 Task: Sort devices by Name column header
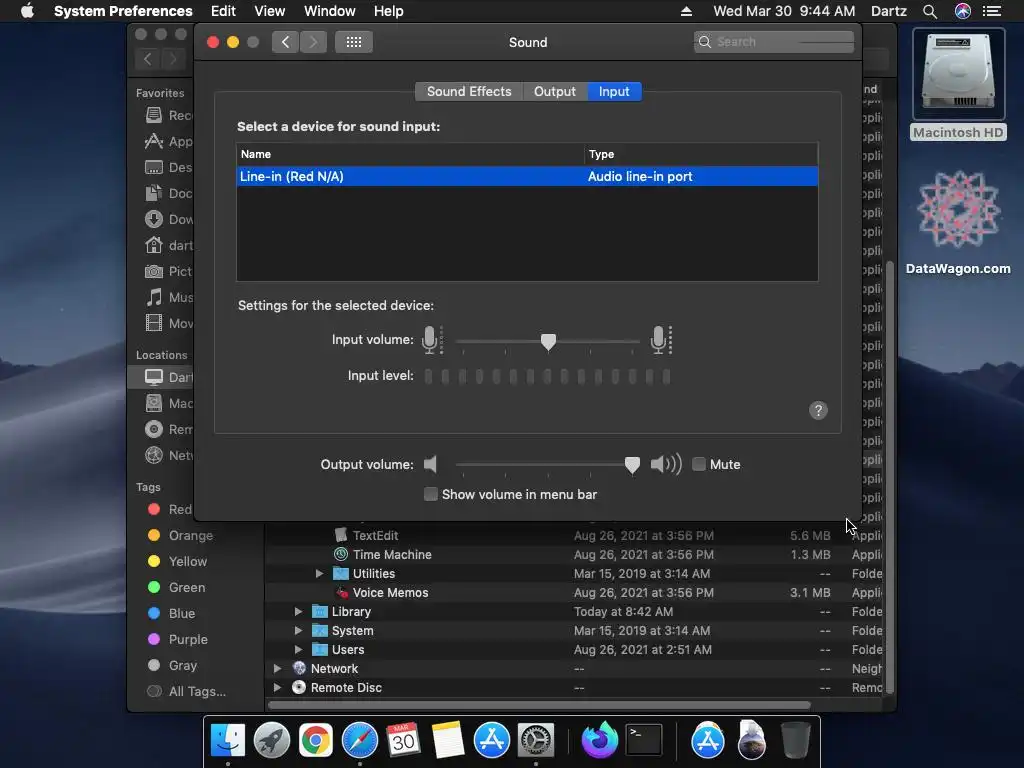point(410,154)
